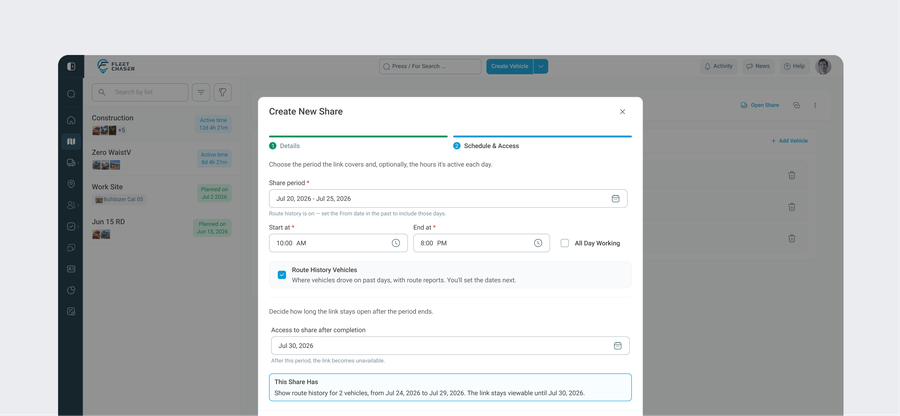Viewport: 900px width, 416px height.
Task: Open the user profile avatar
Action: (x=823, y=67)
